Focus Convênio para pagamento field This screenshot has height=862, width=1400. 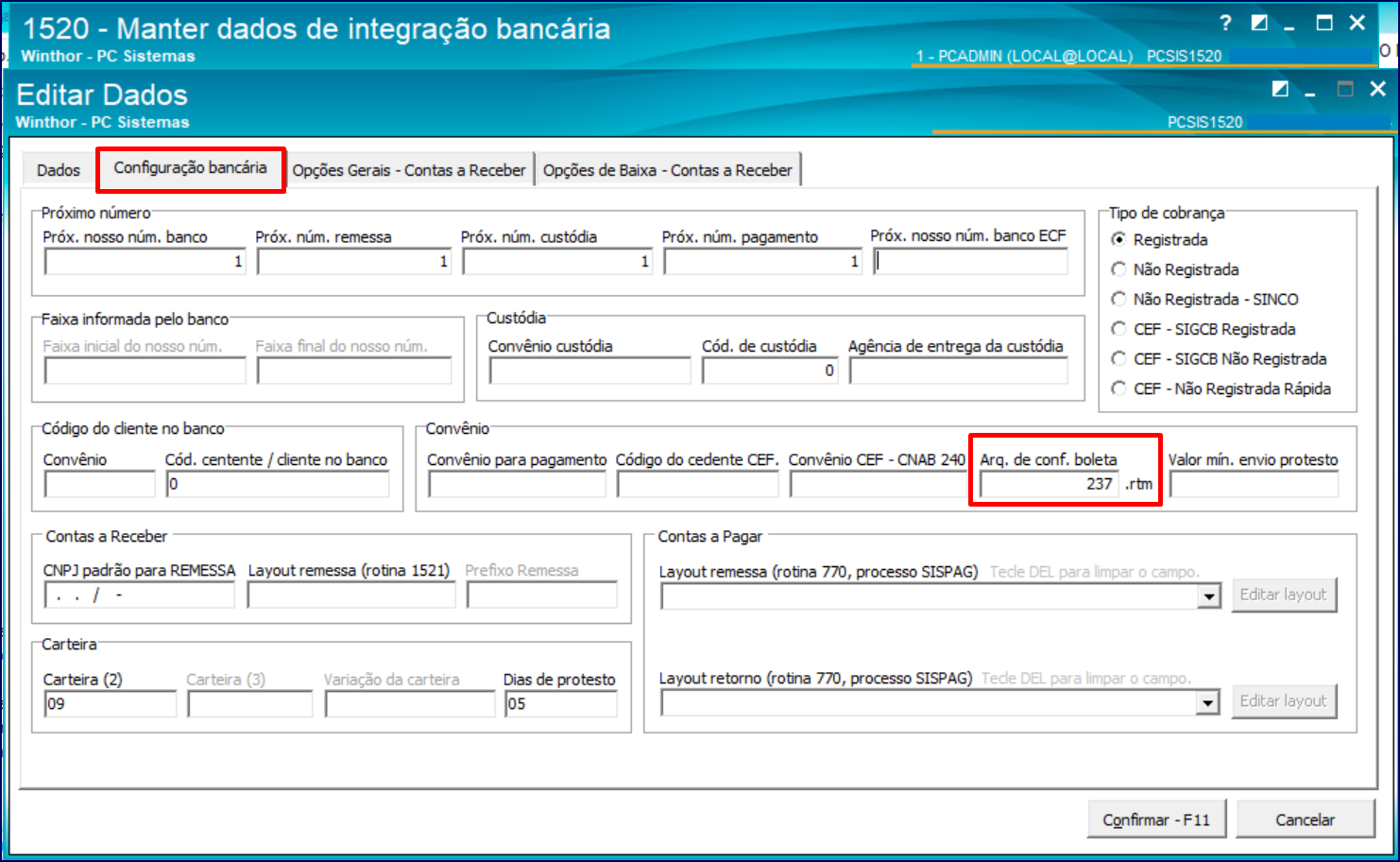coord(517,485)
